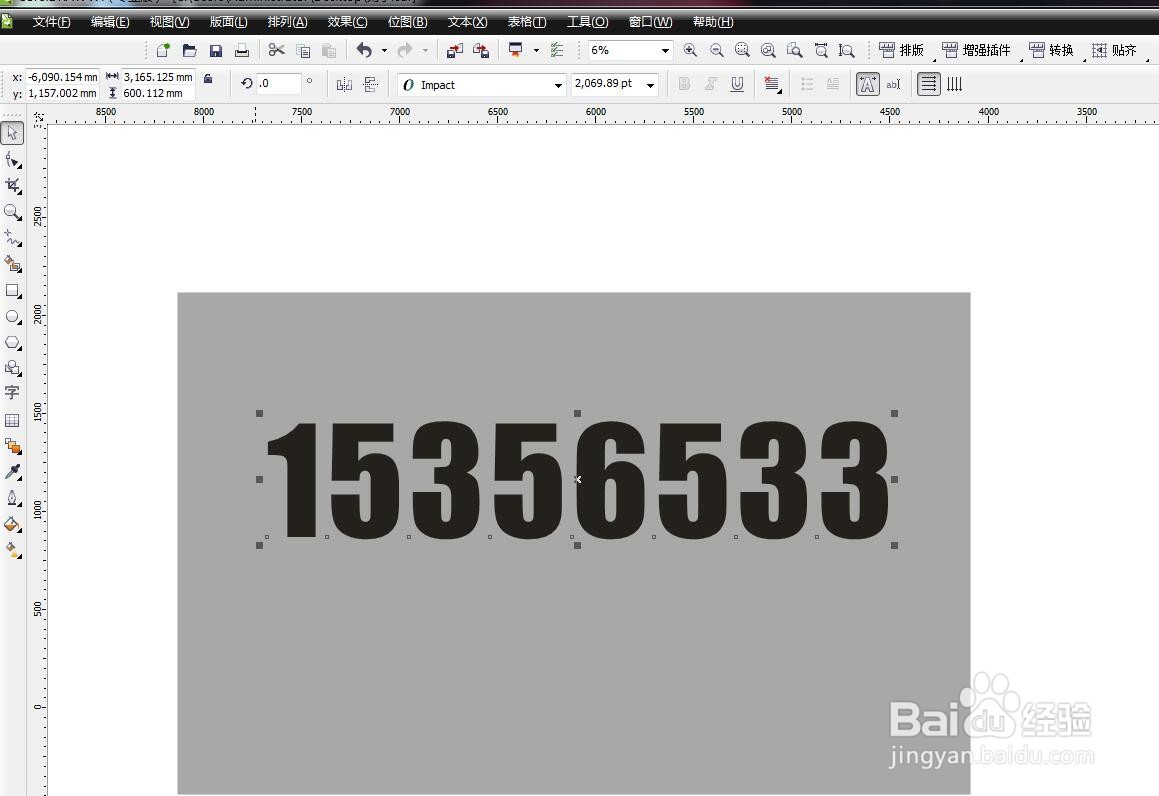Activate the Zoom tool in toolbox
Image resolution: width=1159 pixels, height=796 pixels.
point(12,212)
